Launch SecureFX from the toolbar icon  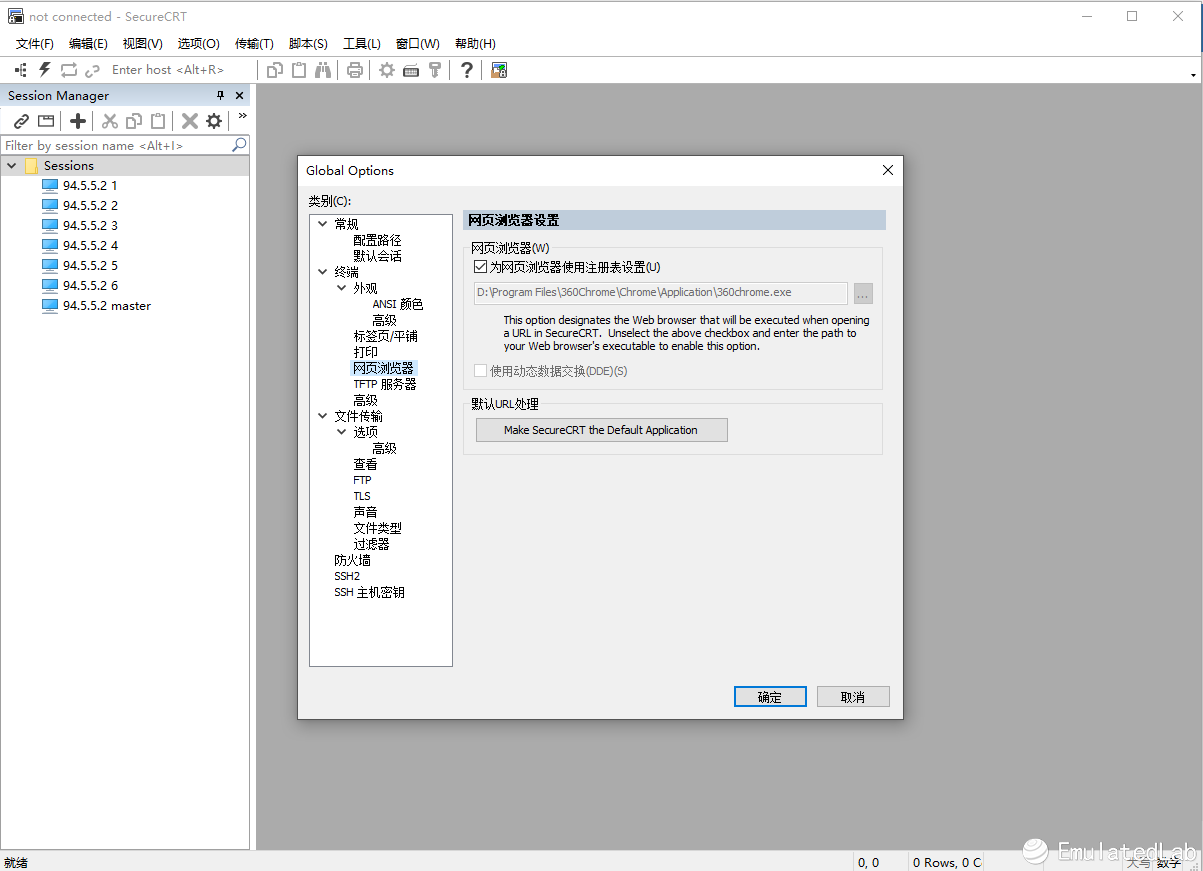coord(499,70)
